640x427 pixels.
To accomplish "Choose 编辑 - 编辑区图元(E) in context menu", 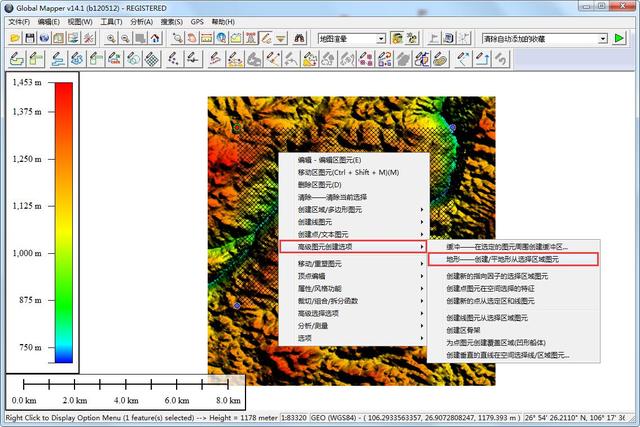I will [353, 160].
